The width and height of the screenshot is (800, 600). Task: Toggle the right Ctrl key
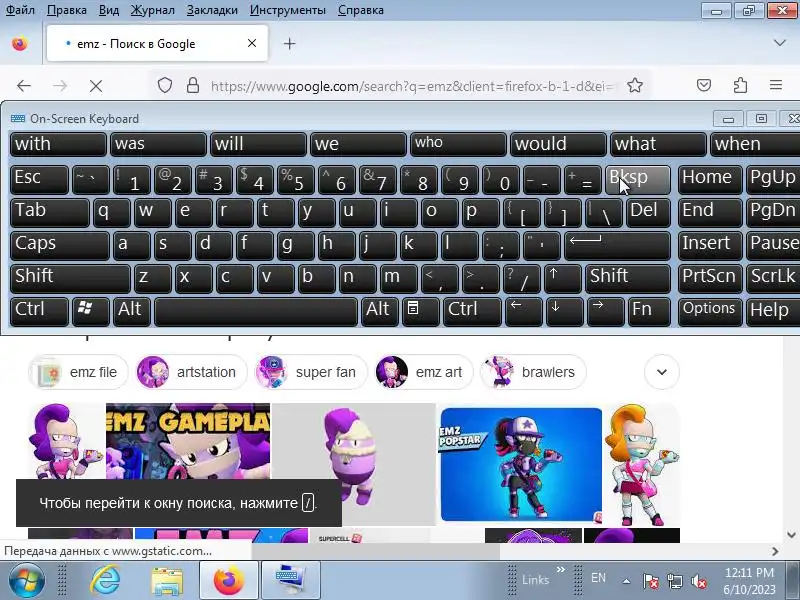(x=472, y=312)
